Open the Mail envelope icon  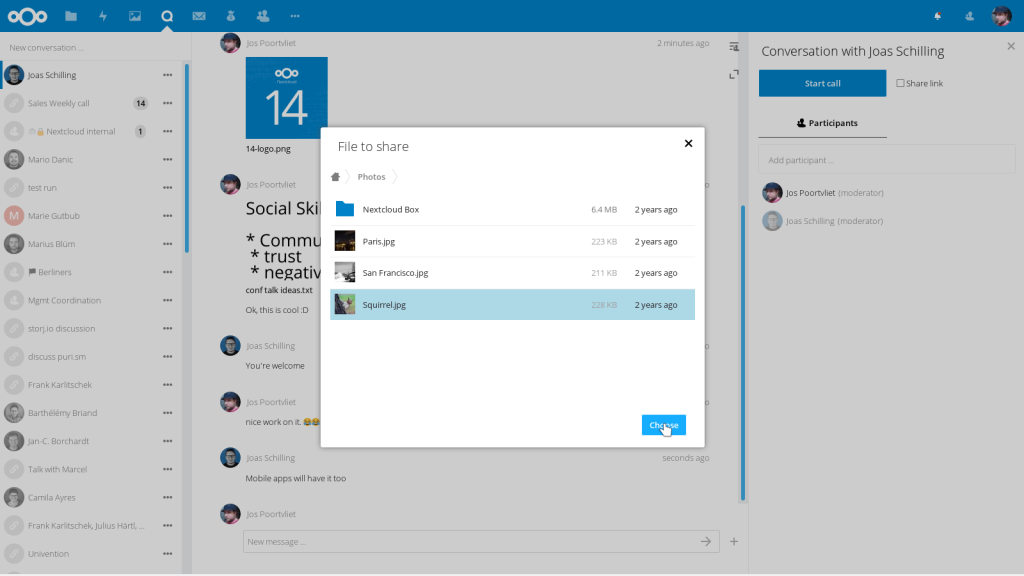click(x=199, y=16)
